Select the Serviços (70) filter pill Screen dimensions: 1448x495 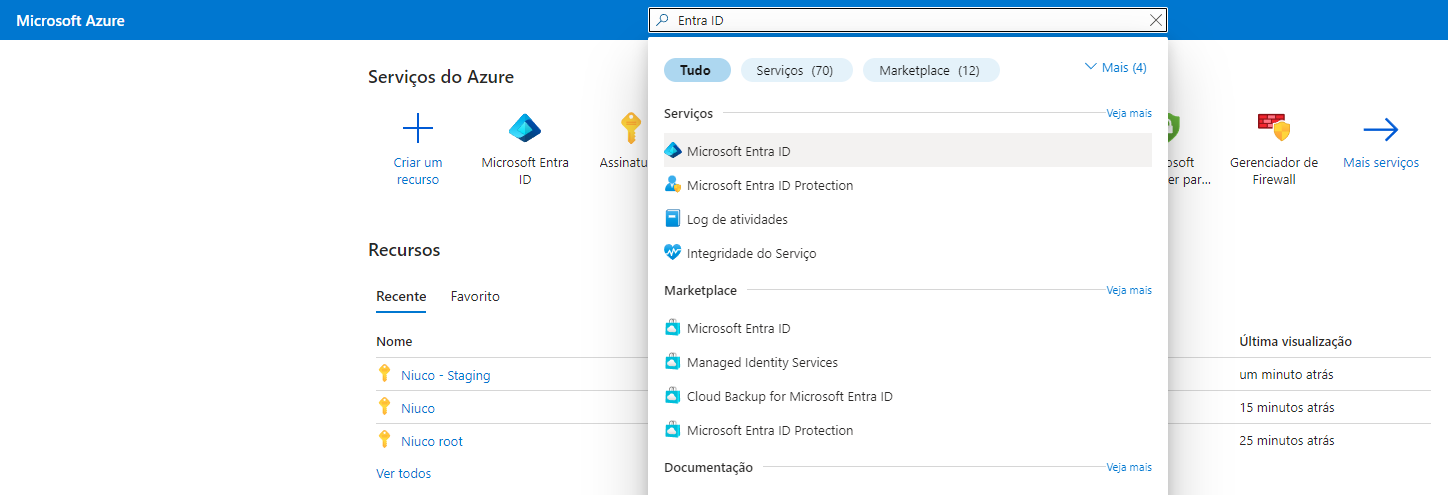pos(795,70)
